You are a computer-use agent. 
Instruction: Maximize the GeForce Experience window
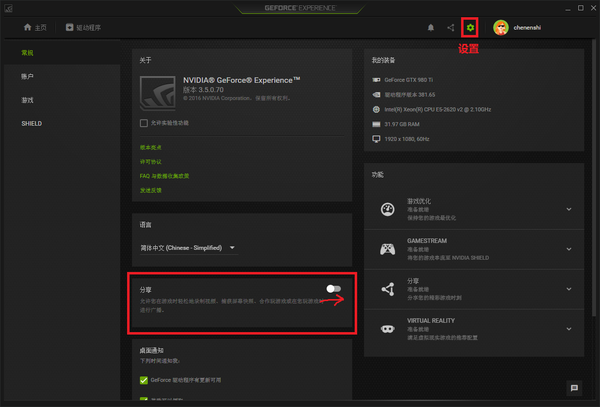(x=580, y=8)
